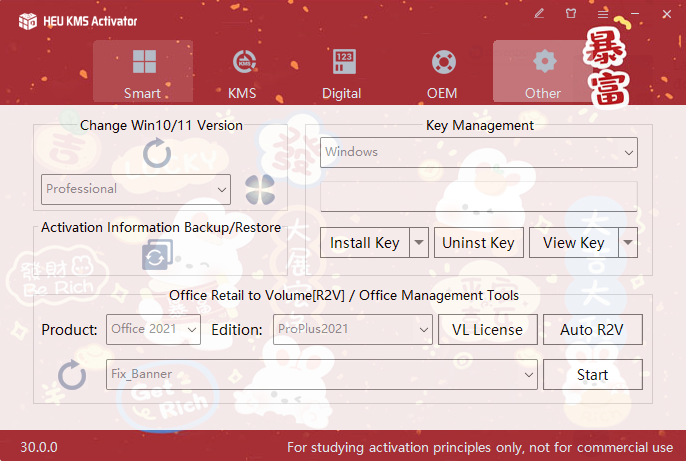Switch to the KMS tab
The width and height of the screenshot is (686, 461).
[x=243, y=71]
